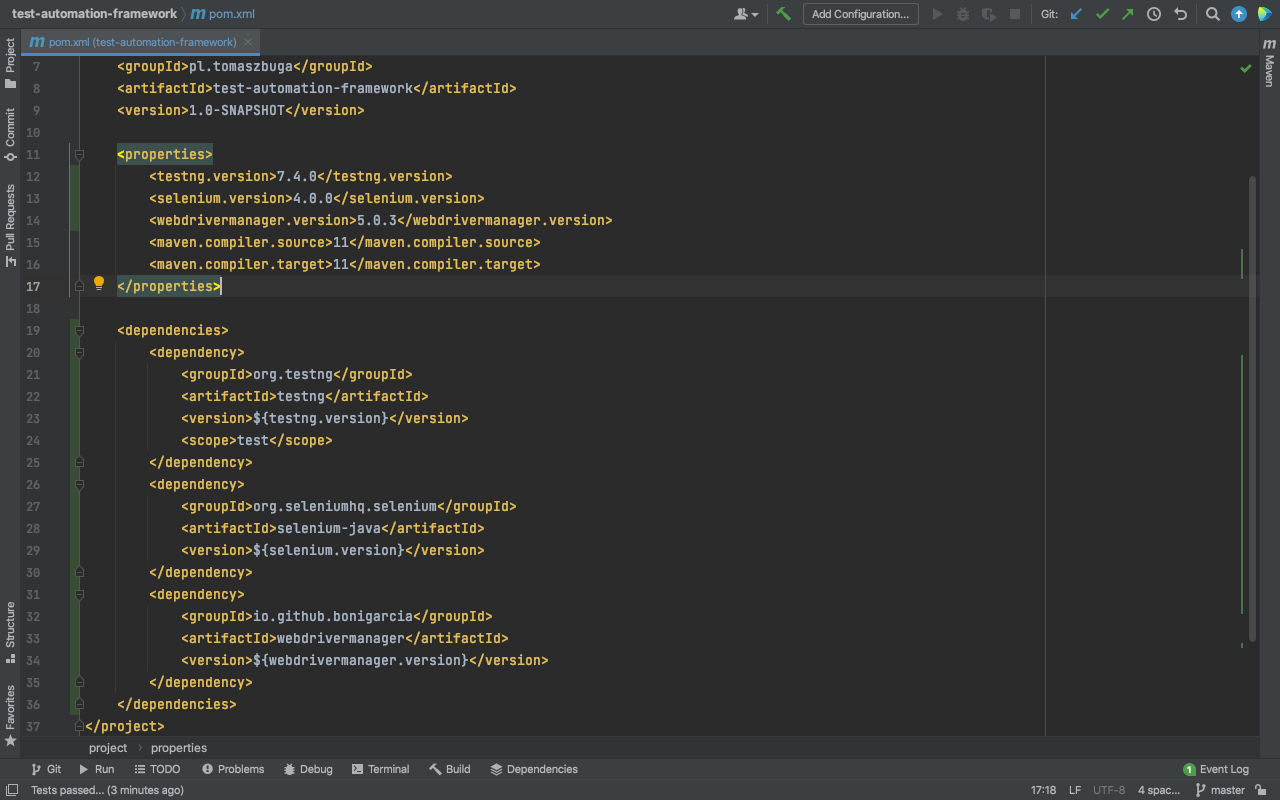Open the Run tool window tab

96,769
